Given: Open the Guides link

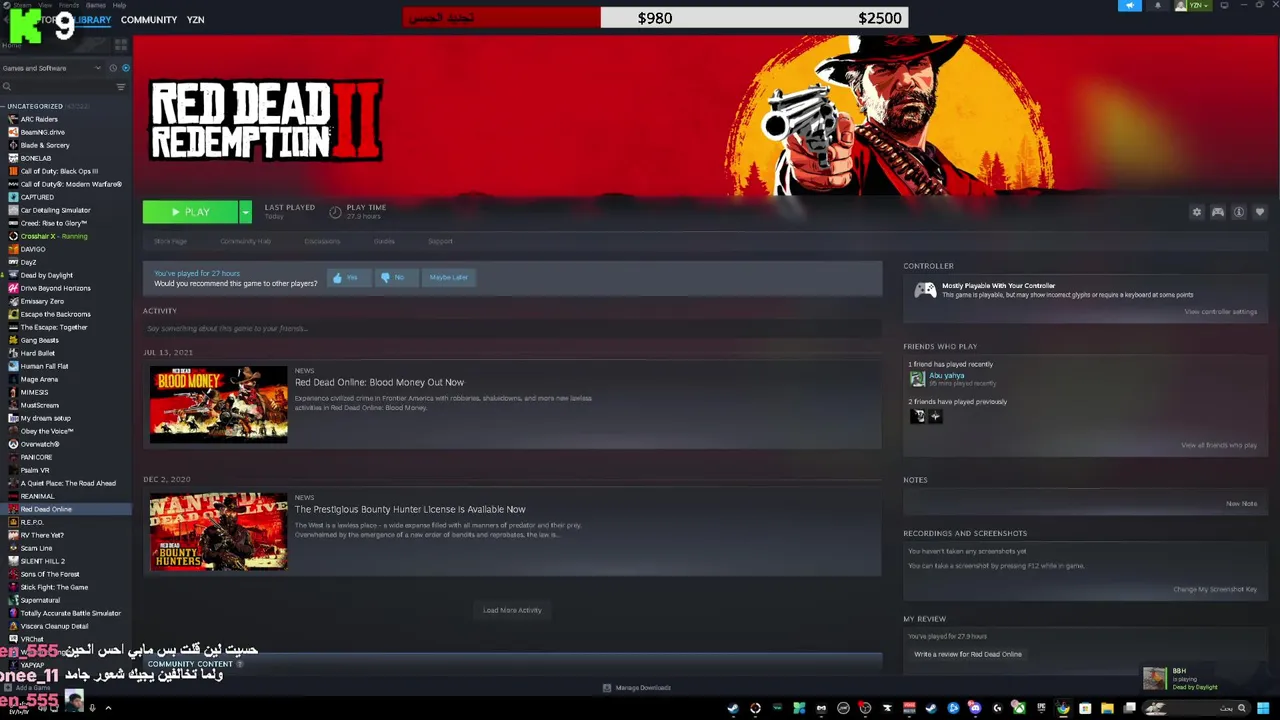Looking at the screenshot, I should tap(384, 241).
